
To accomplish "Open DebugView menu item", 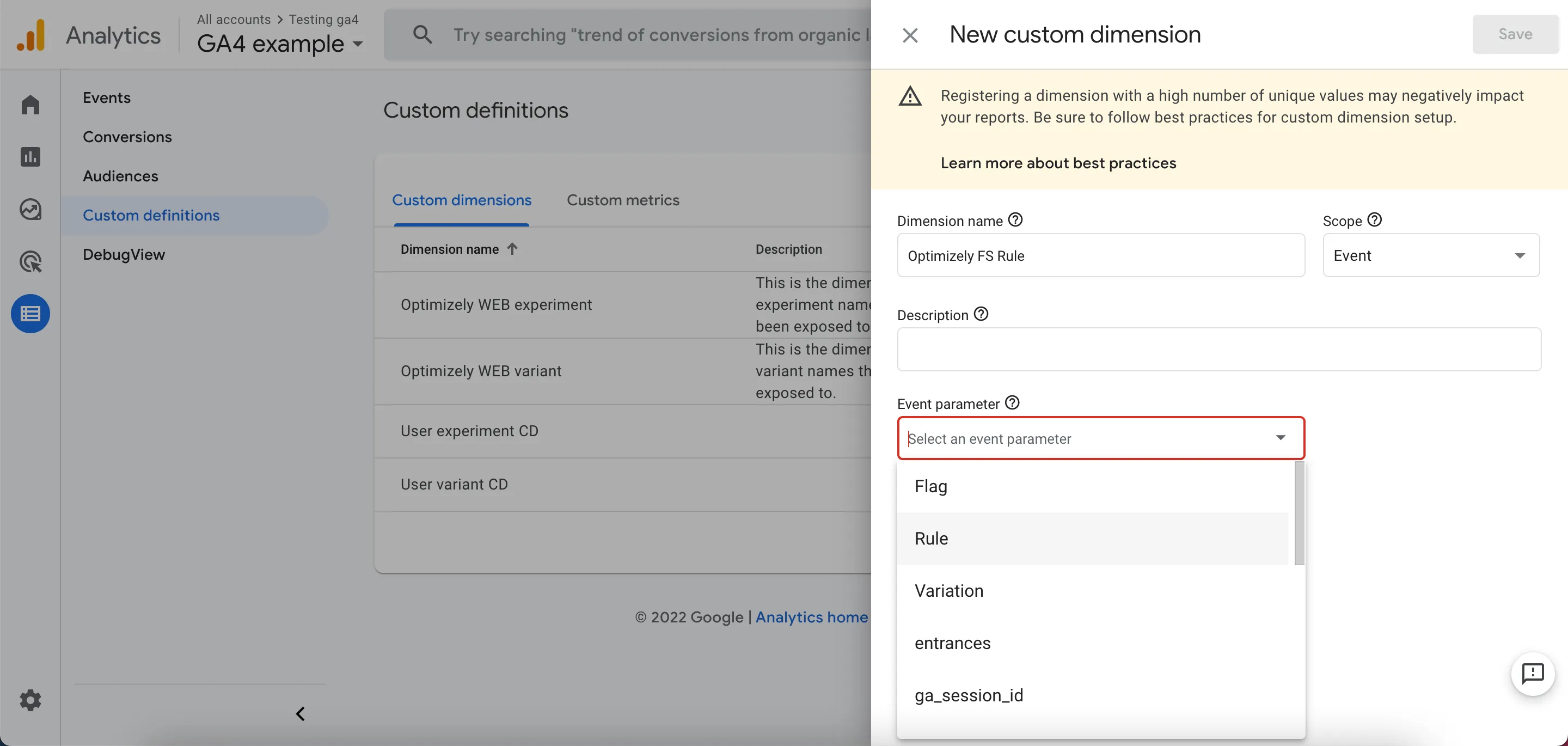I will click(x=124, y=254).
